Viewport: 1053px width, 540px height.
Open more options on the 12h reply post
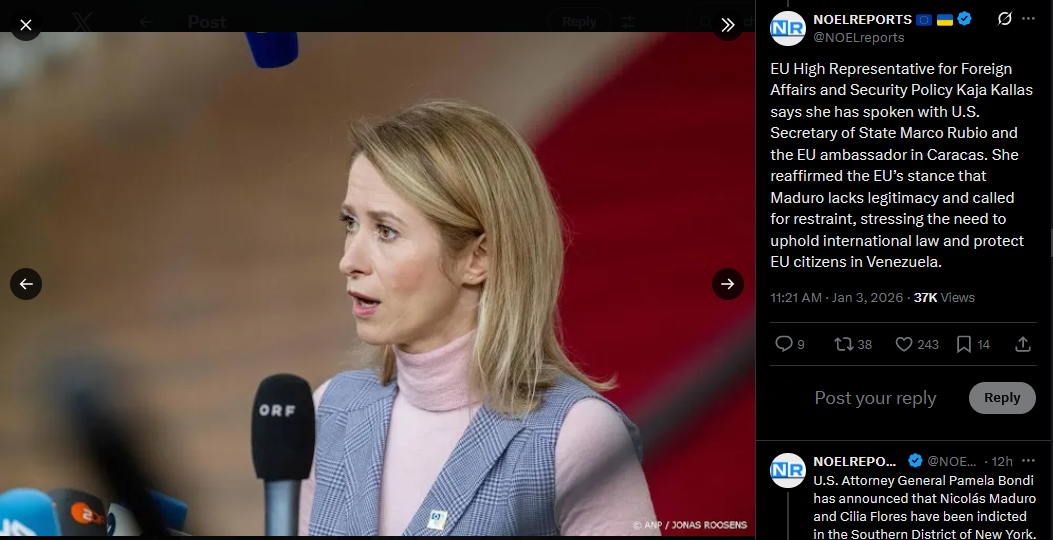(1028, 461)
